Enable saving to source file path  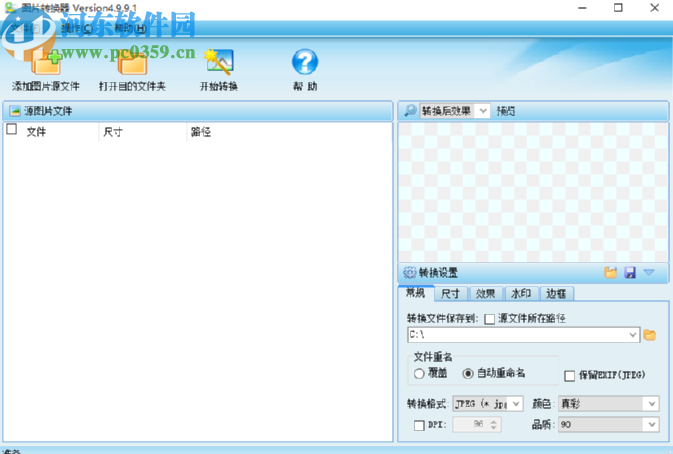coord(489,319)
